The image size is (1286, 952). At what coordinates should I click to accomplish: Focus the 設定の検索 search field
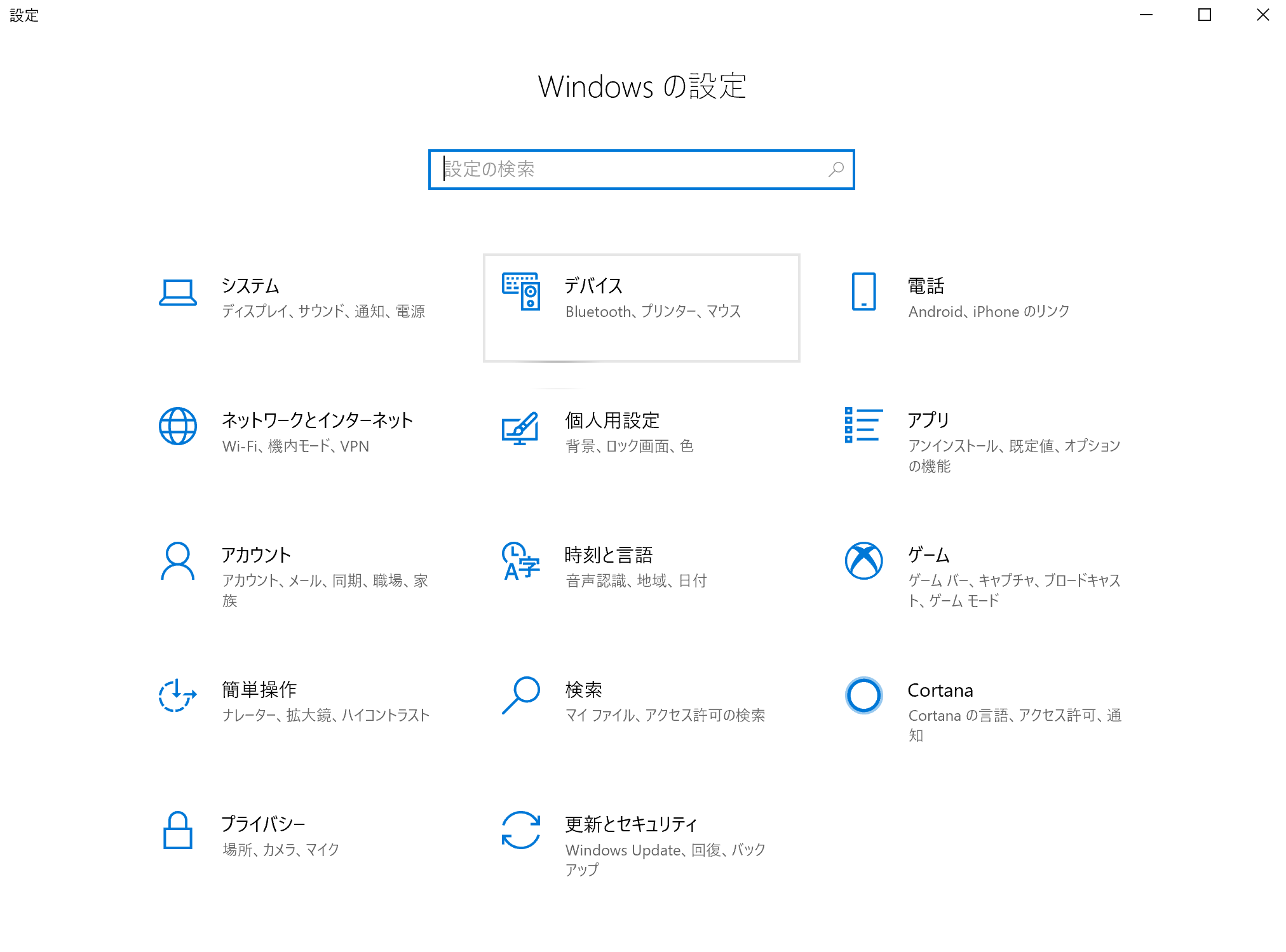point(641,170)
